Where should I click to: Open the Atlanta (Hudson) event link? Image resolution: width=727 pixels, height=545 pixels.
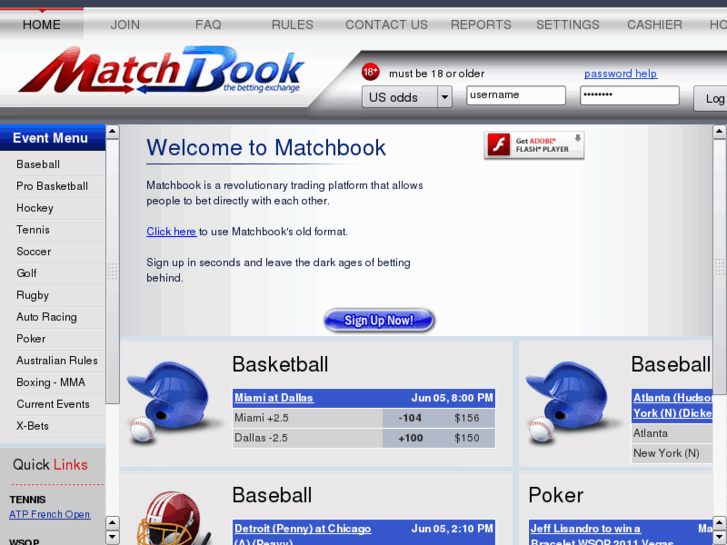tap(673, 406)
